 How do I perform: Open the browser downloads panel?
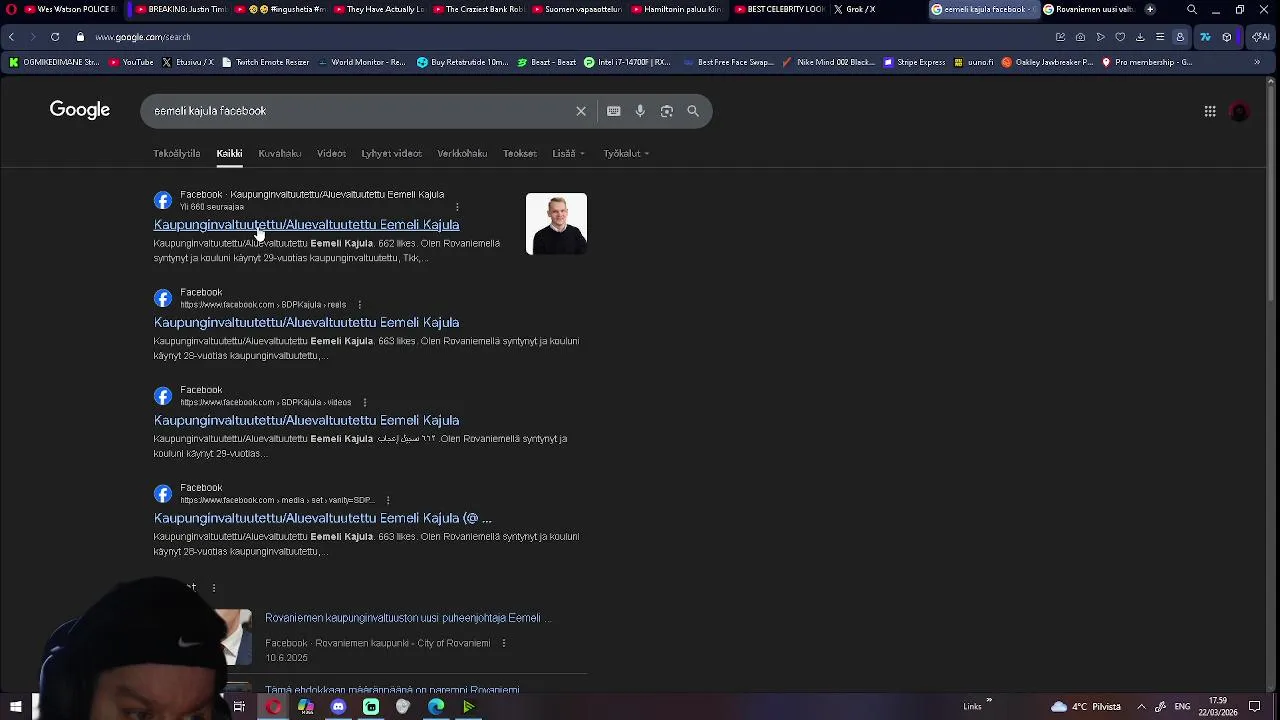pyautogui.click(x=1140, y=37)
